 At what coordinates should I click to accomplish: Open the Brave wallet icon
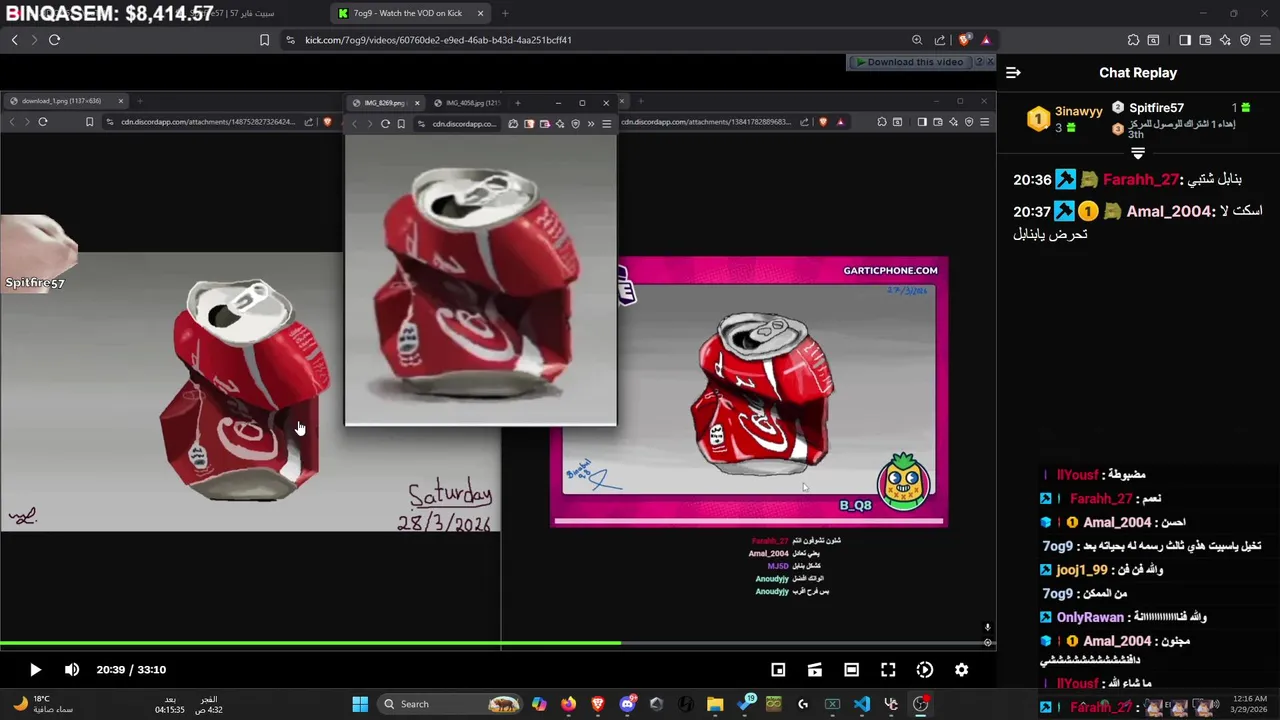click(1205, 40)
